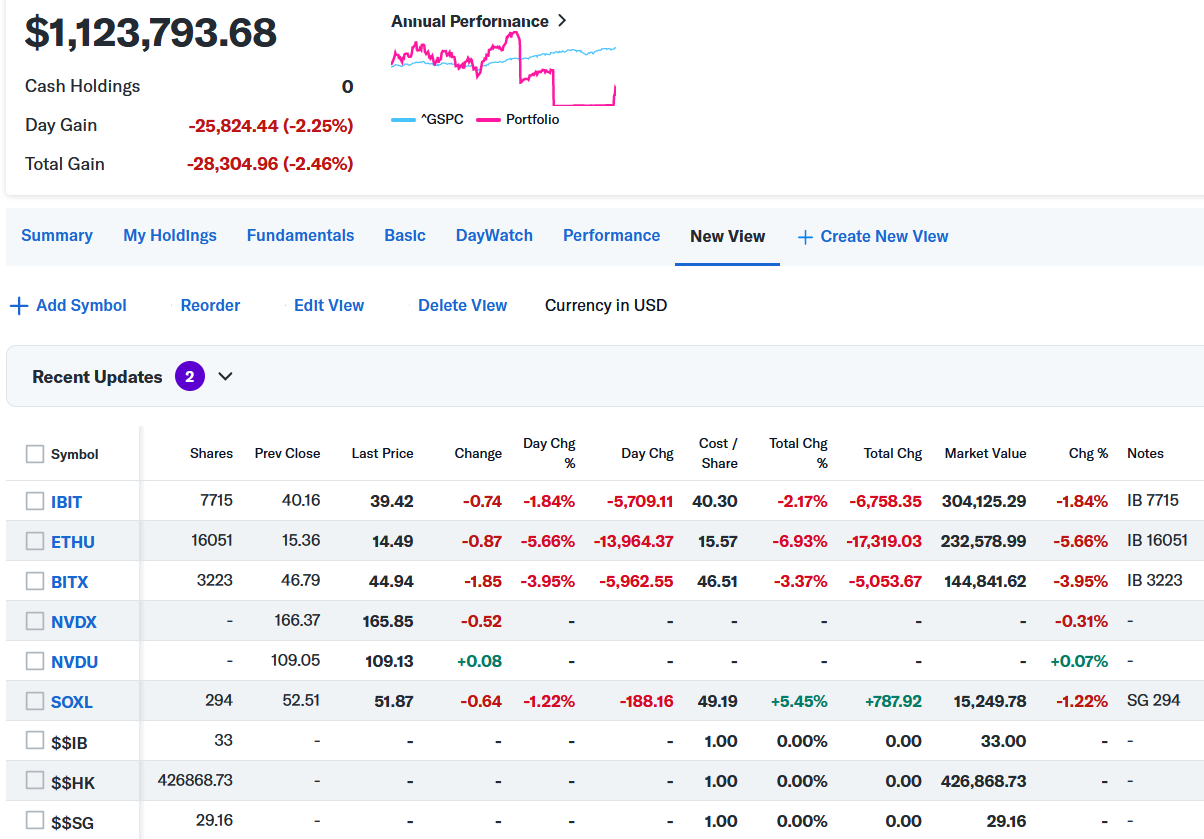
Task: Switch to the My Holdings tab
Action: (x=170, y=236)
